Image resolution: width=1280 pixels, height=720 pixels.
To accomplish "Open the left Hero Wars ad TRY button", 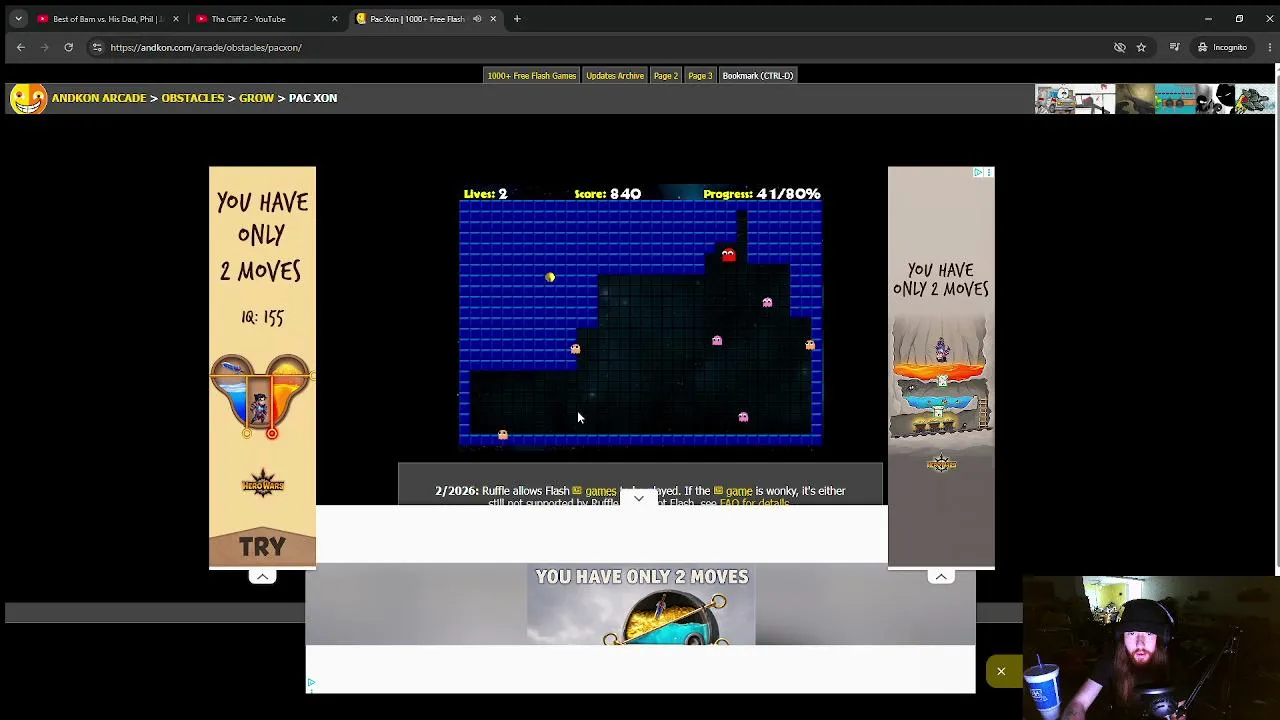I will [x=262, y=547].
